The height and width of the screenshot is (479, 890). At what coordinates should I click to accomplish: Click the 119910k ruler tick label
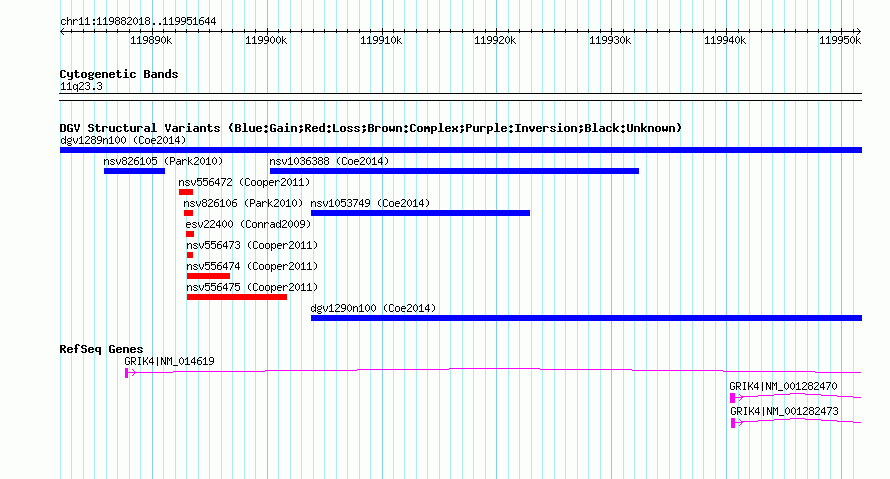pyautogui.click(x=381, y=40)
